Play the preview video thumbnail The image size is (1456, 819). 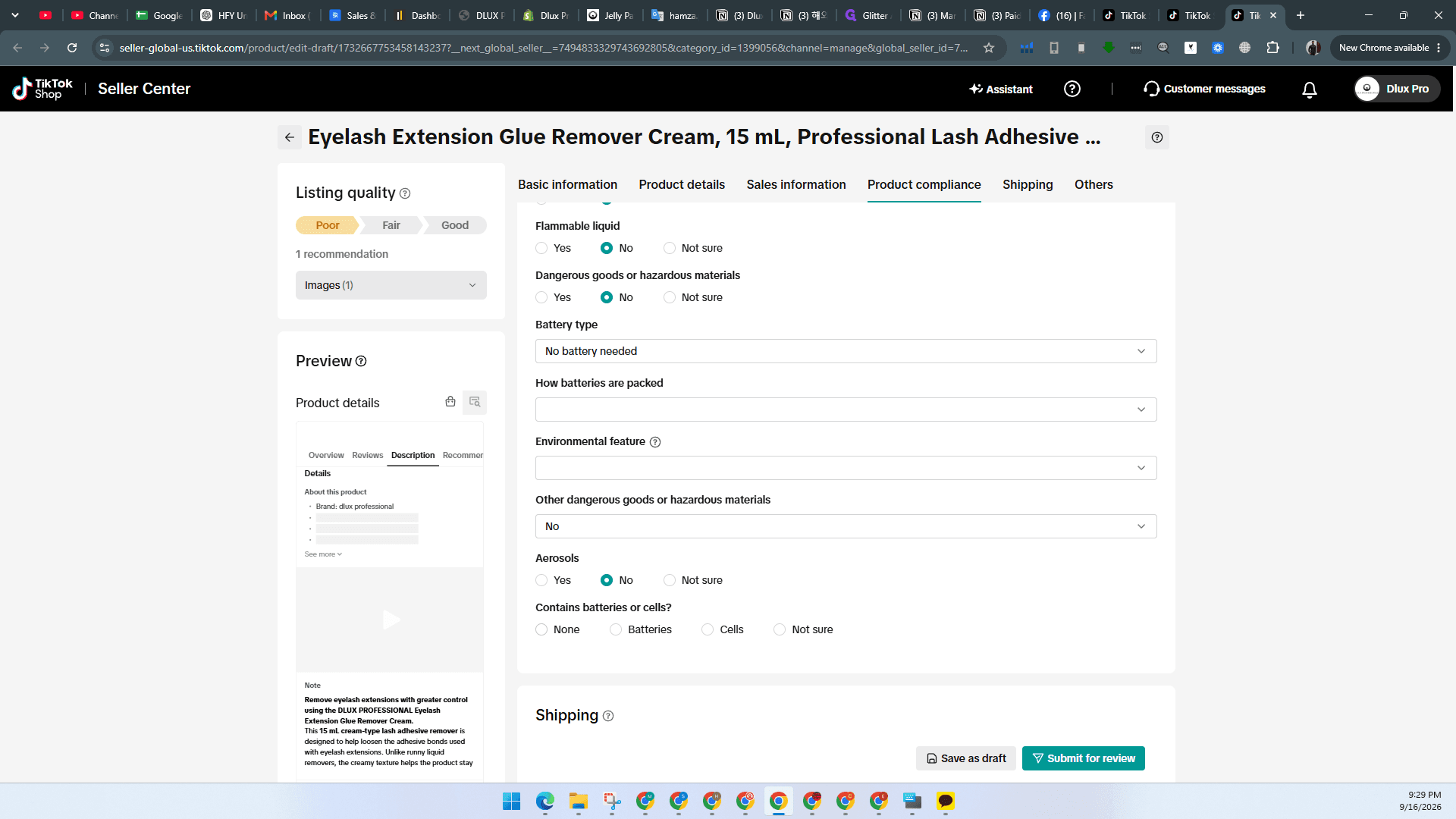[x=391, y=620]
